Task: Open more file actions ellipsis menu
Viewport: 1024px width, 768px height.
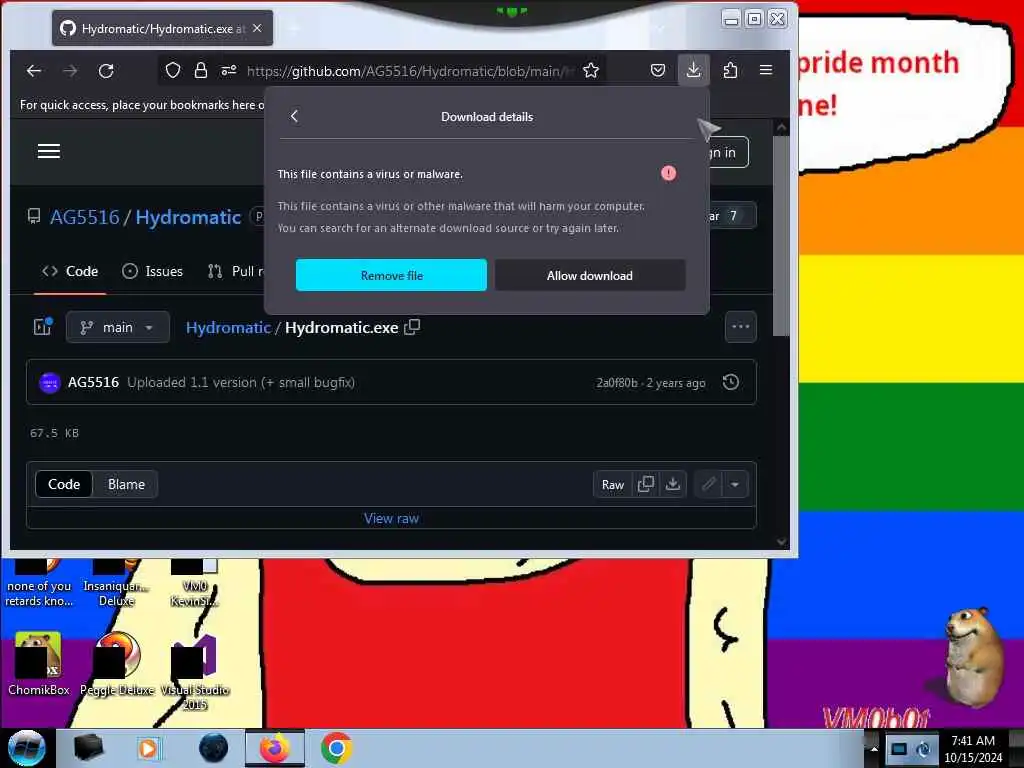Action: [x=741, y=327]
